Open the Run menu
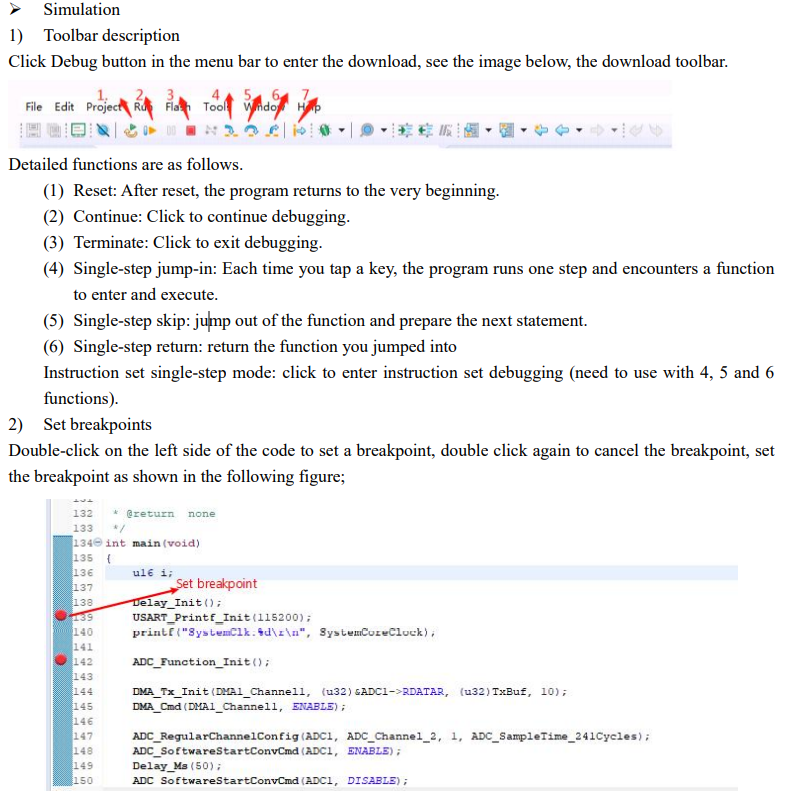This screenshot has height=798, width=793. coord(143,107)
